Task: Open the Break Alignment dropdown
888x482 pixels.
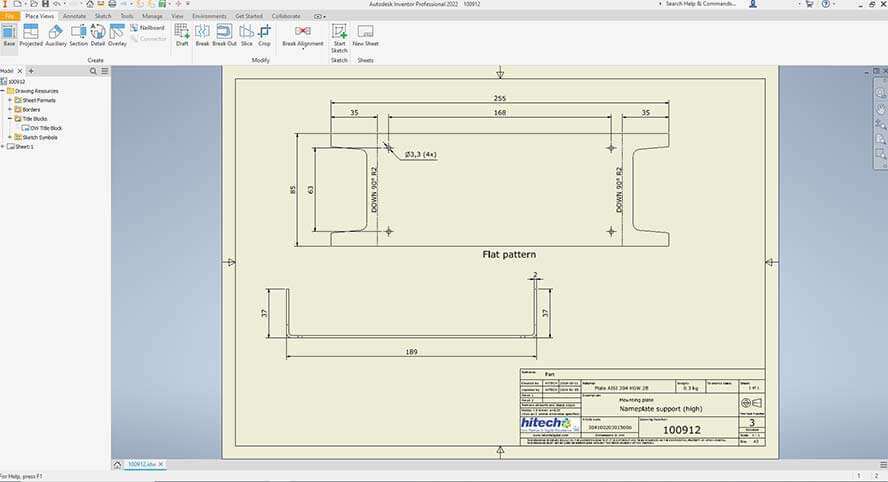Action: (303, 50)
